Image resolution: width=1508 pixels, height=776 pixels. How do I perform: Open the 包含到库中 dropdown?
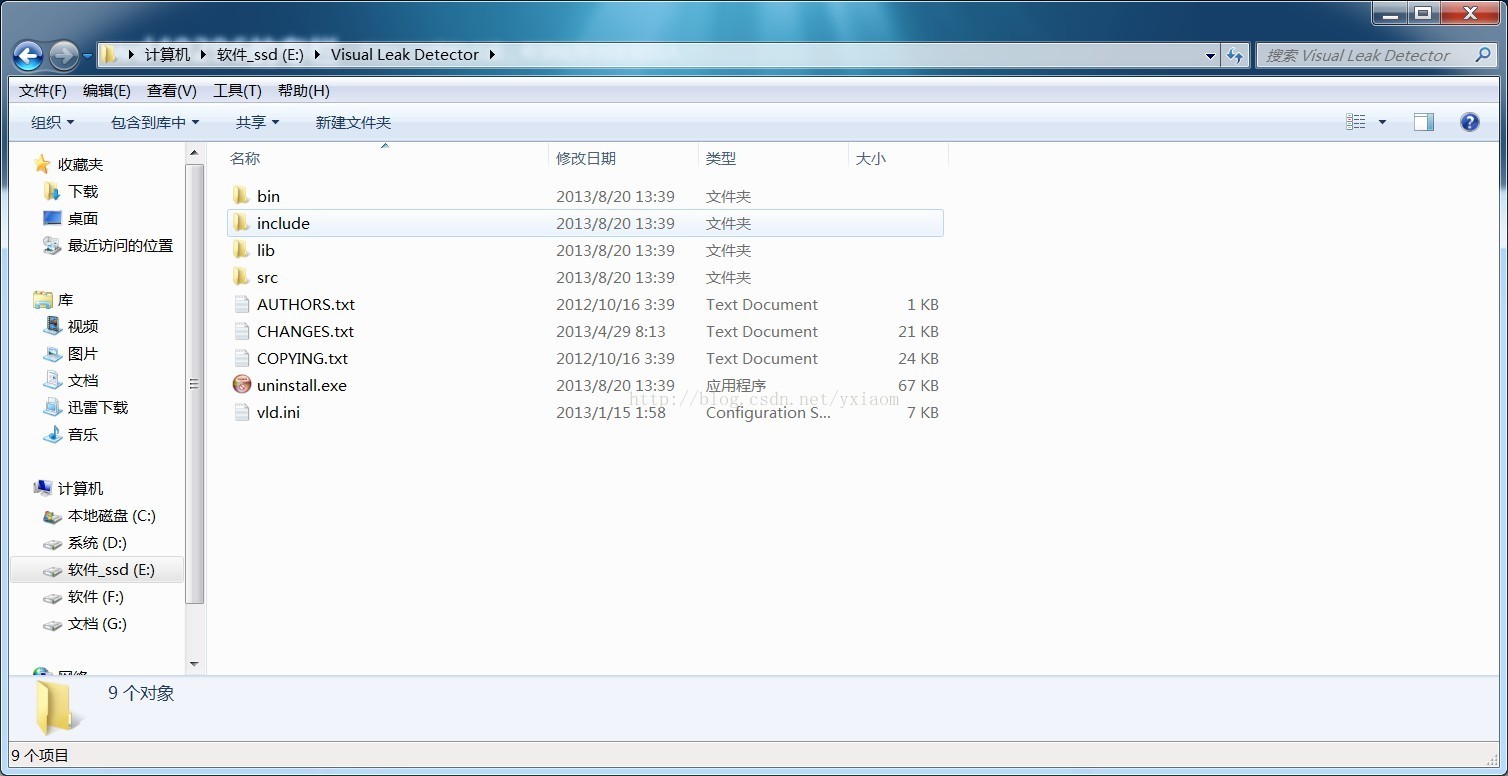pos(155,122)
